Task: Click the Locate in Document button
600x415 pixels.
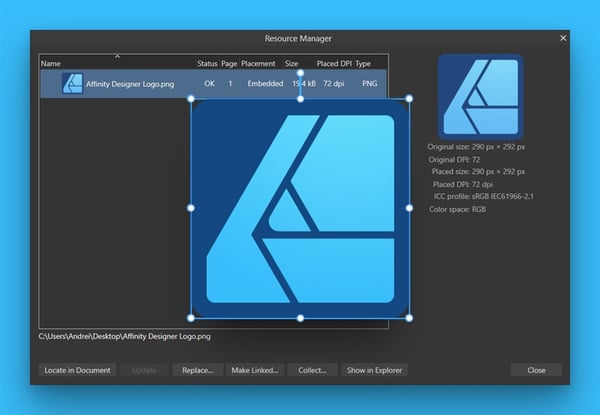Action: 77,370
